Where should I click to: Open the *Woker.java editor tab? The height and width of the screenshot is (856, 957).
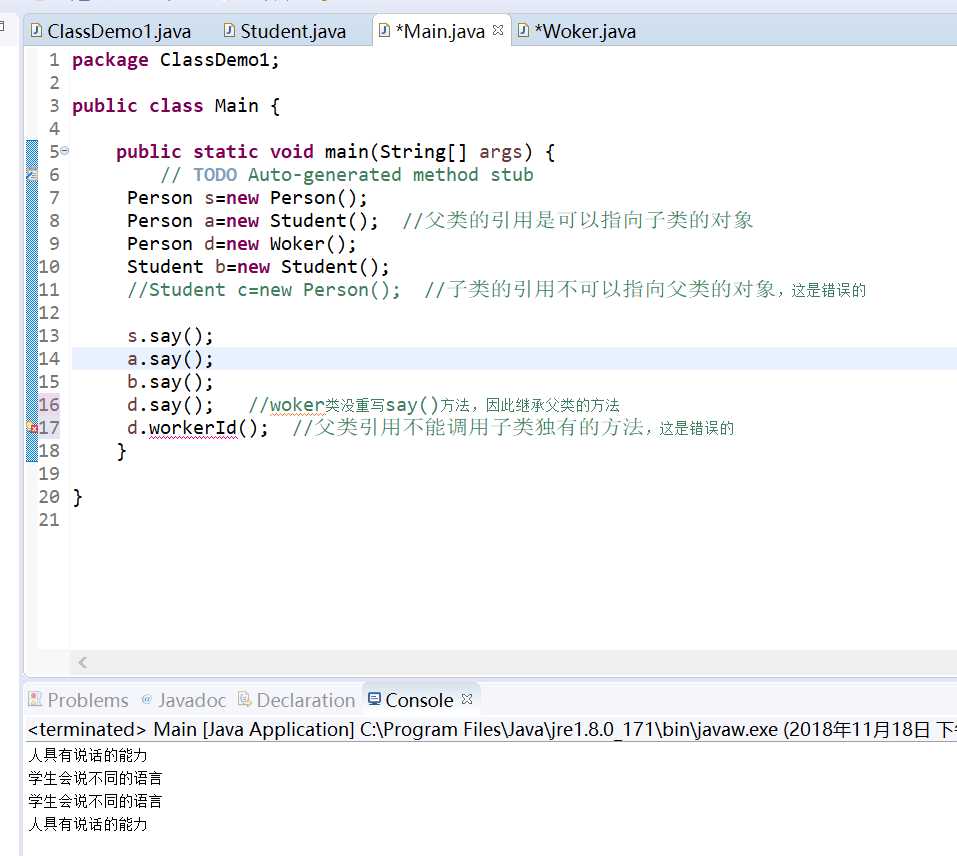click(577, 31)
